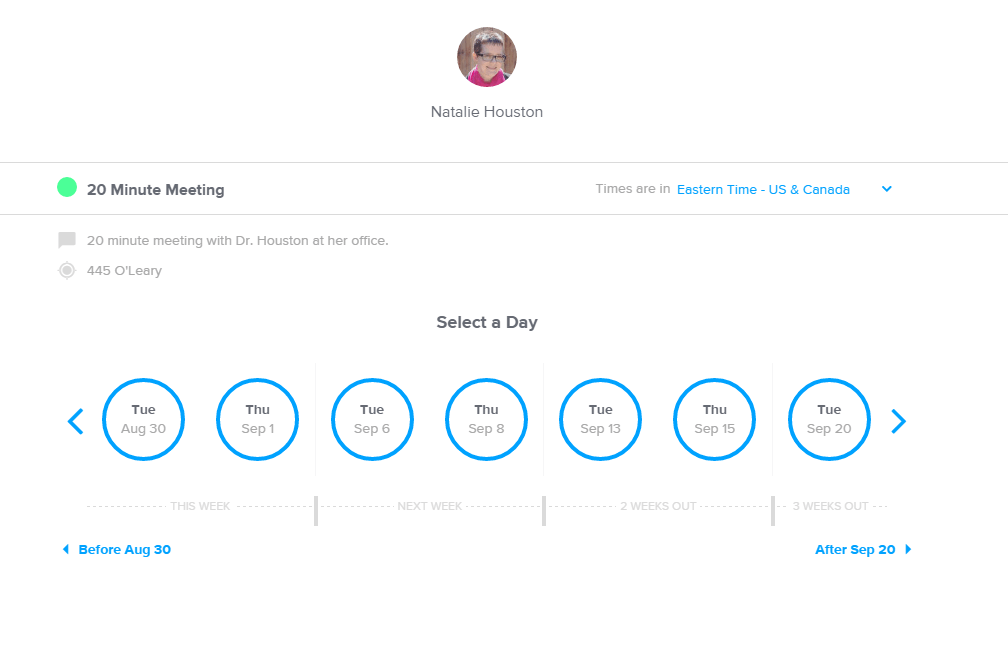Image resolution: width=1008 pixels, height=645 pixels.
Task: Select Thu Sep 8 day circle
Action: (x=486, y=419)
